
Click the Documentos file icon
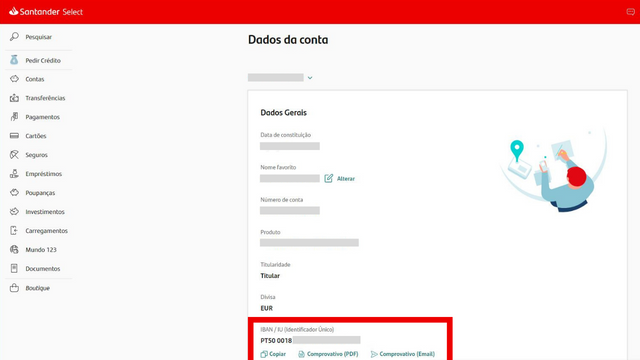click(14, 268)
